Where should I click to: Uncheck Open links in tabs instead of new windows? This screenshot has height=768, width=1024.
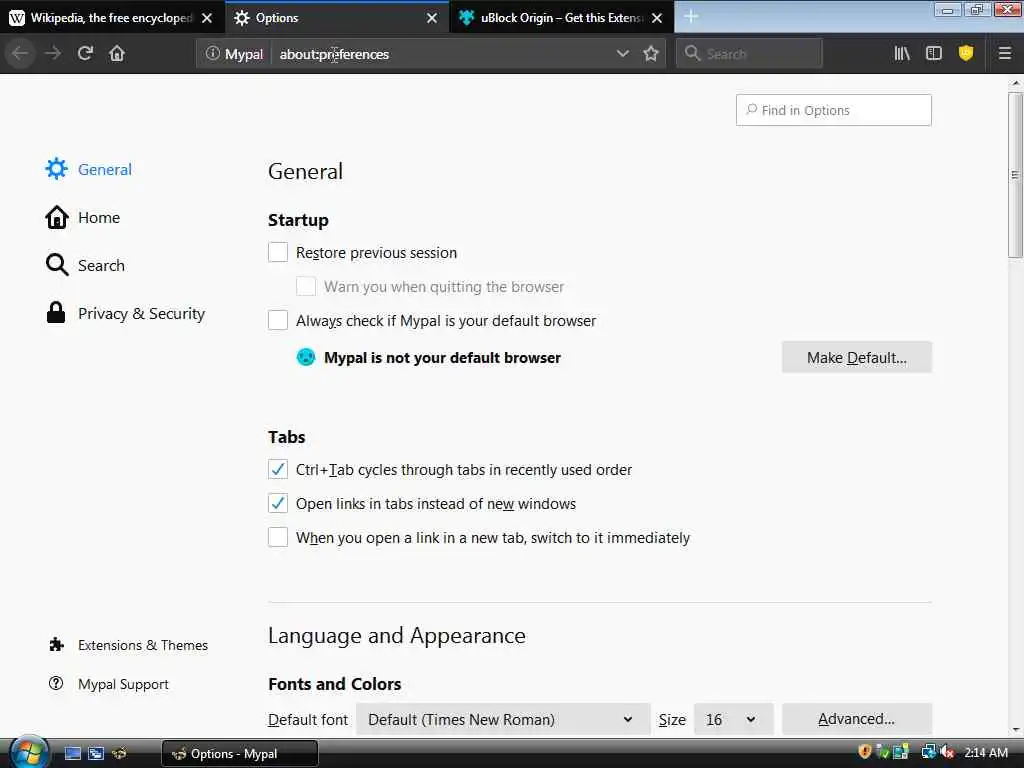coord(278,503)
